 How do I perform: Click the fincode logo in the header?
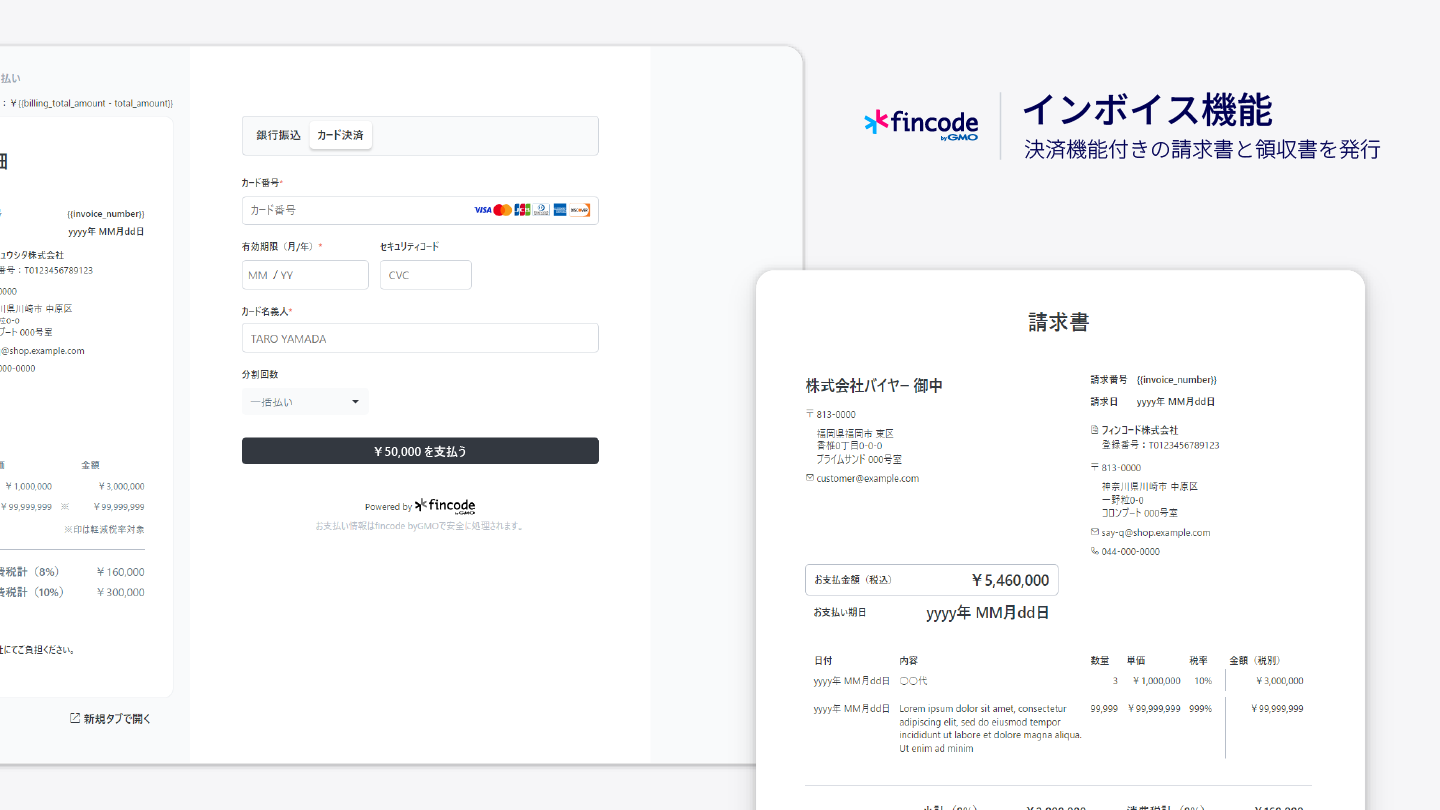point(921,124)
